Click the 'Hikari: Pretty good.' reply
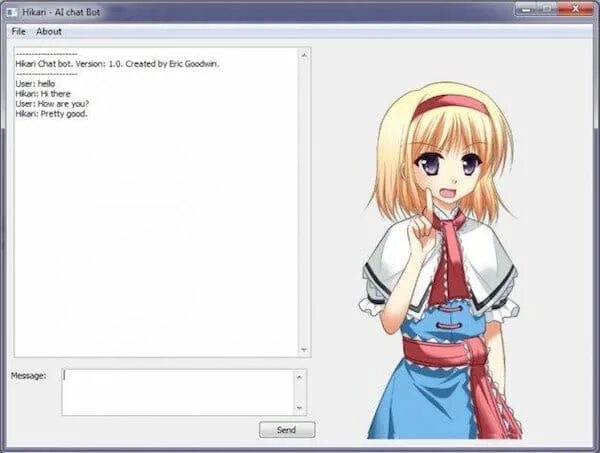The image size is (600, 453). point(51,114)
